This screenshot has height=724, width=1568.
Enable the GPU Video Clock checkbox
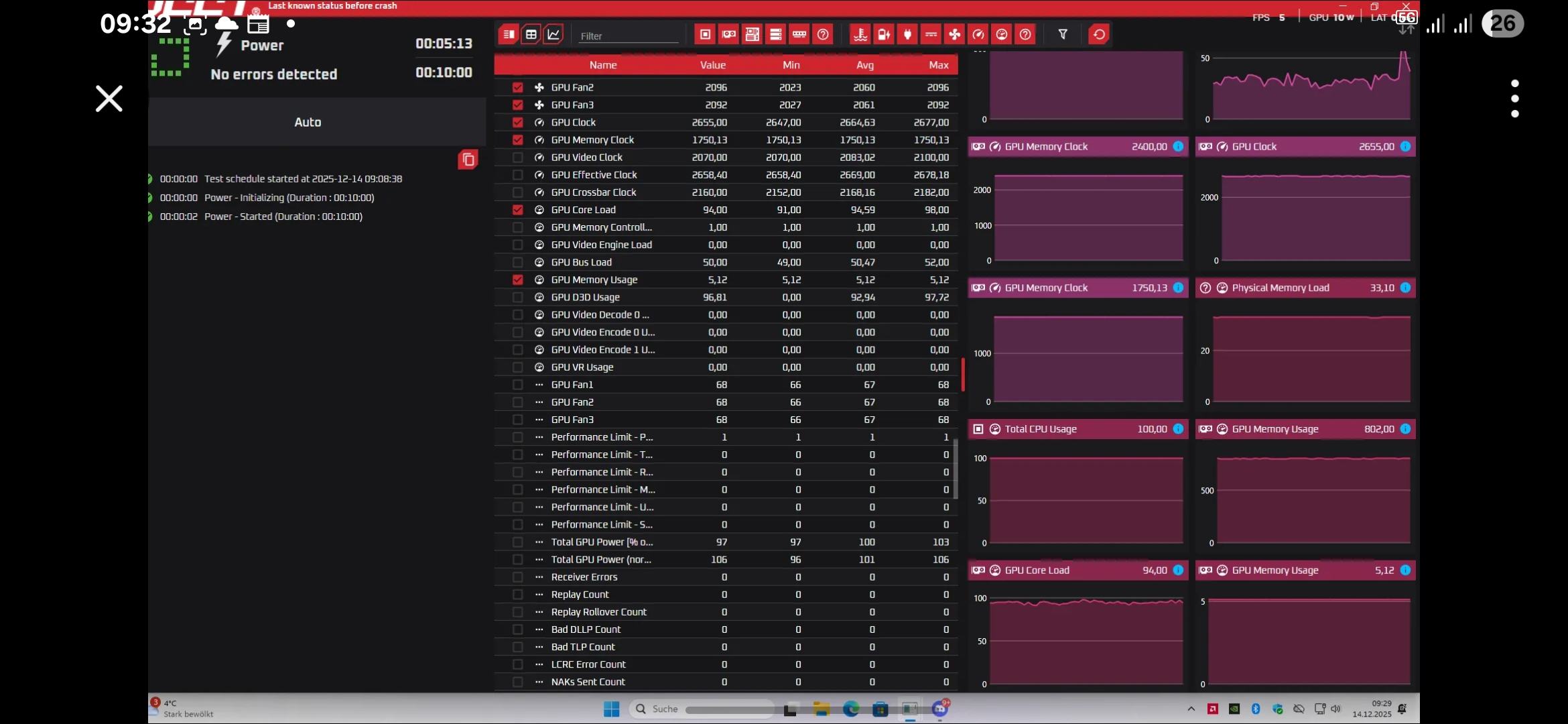(x=517, y=158)
